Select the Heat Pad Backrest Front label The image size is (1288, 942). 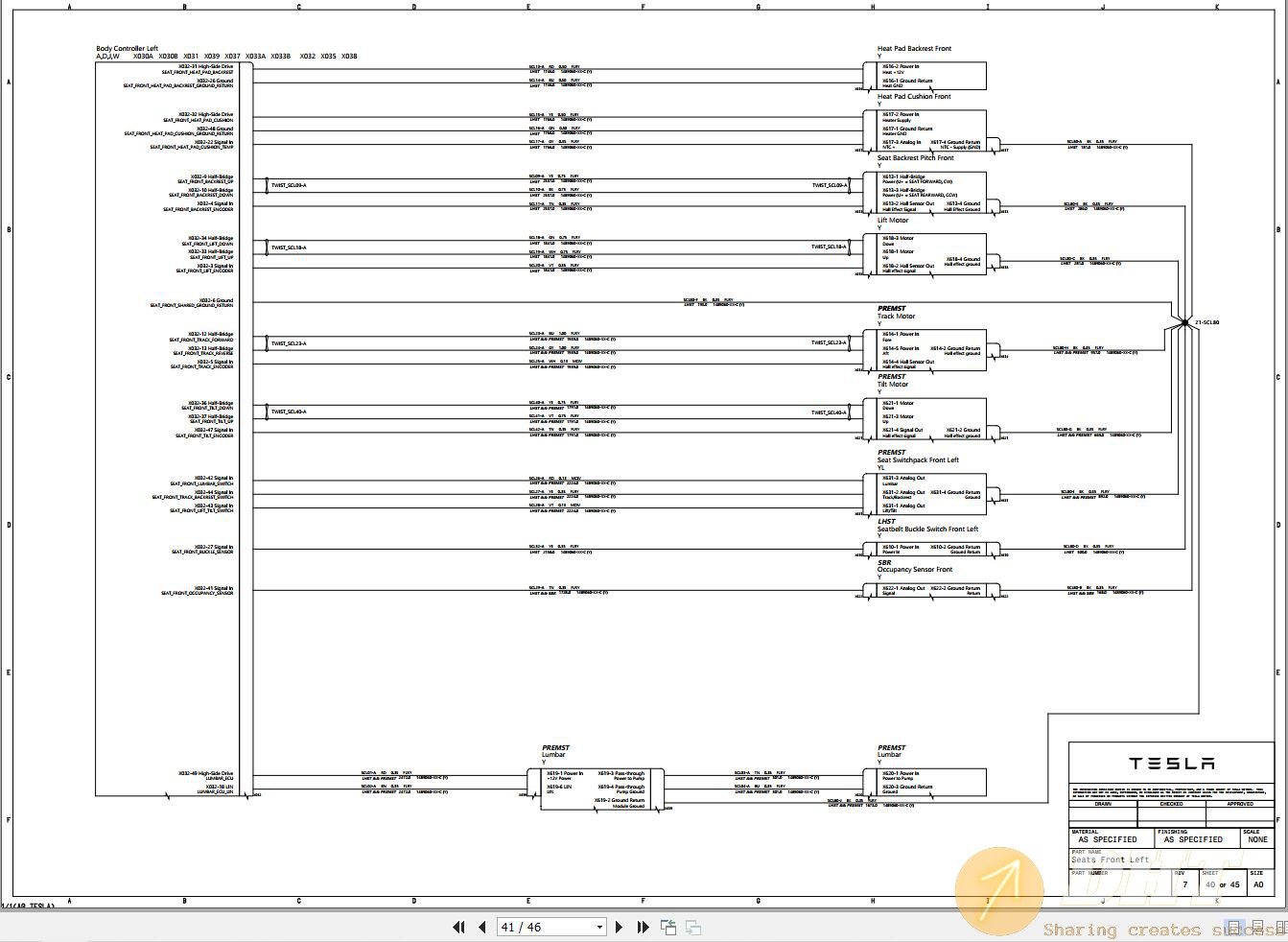[914, 48]
